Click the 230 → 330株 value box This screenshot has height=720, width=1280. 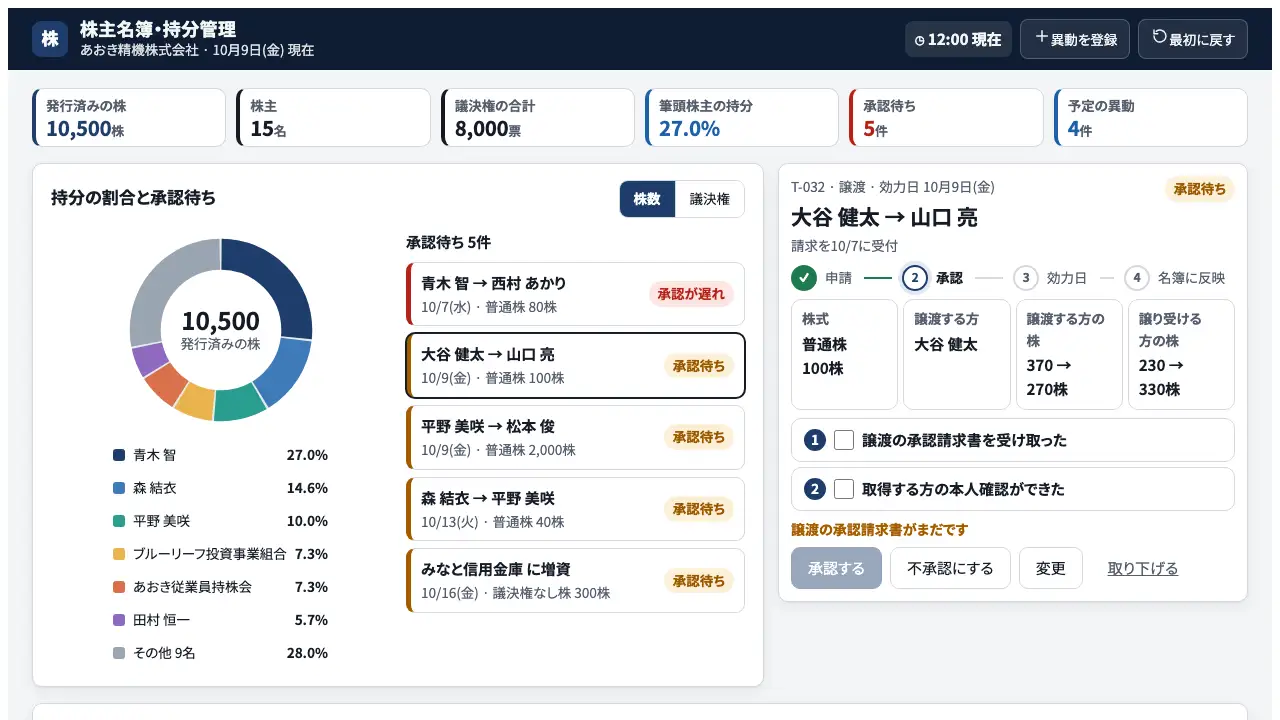click(1181, 355)
